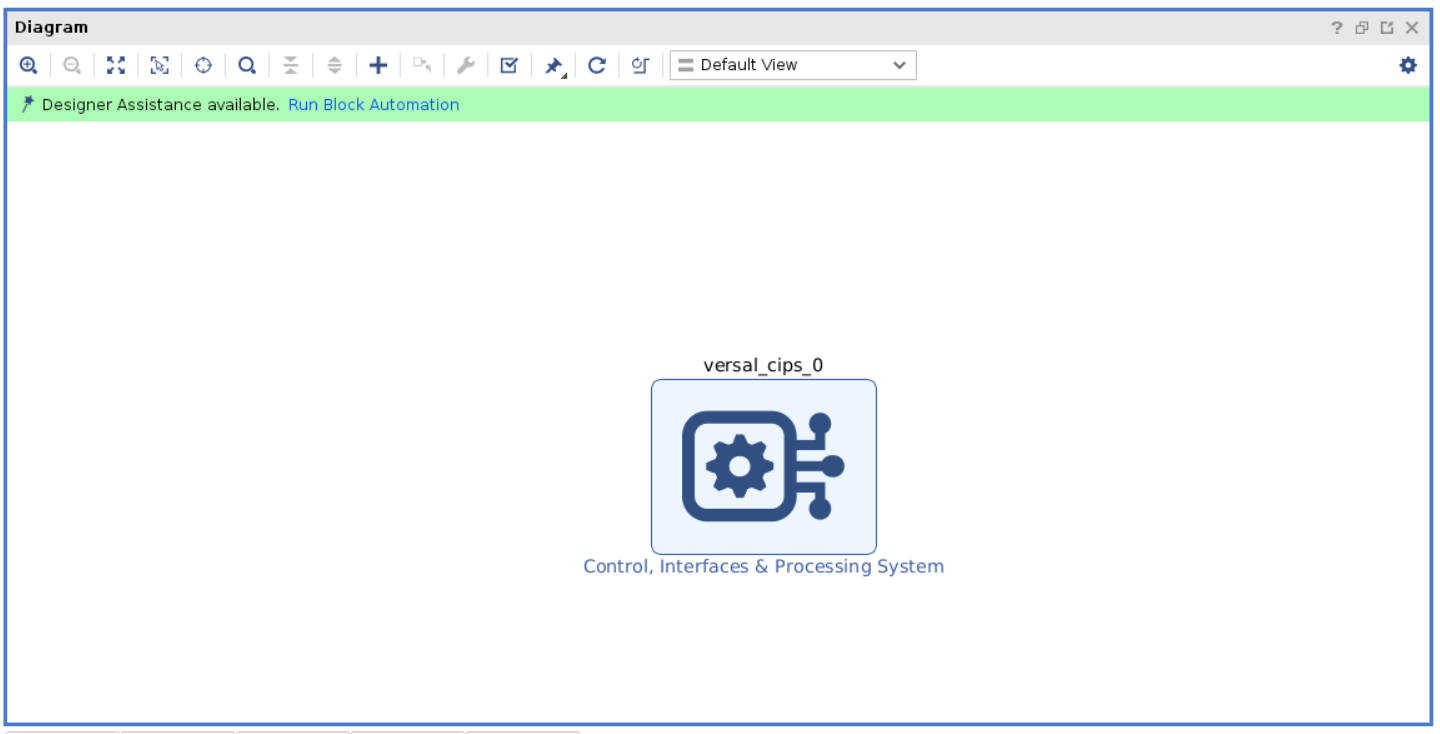The image size is (1440, 734).
Task: Zoom in on the diagram
Action: 28,65
